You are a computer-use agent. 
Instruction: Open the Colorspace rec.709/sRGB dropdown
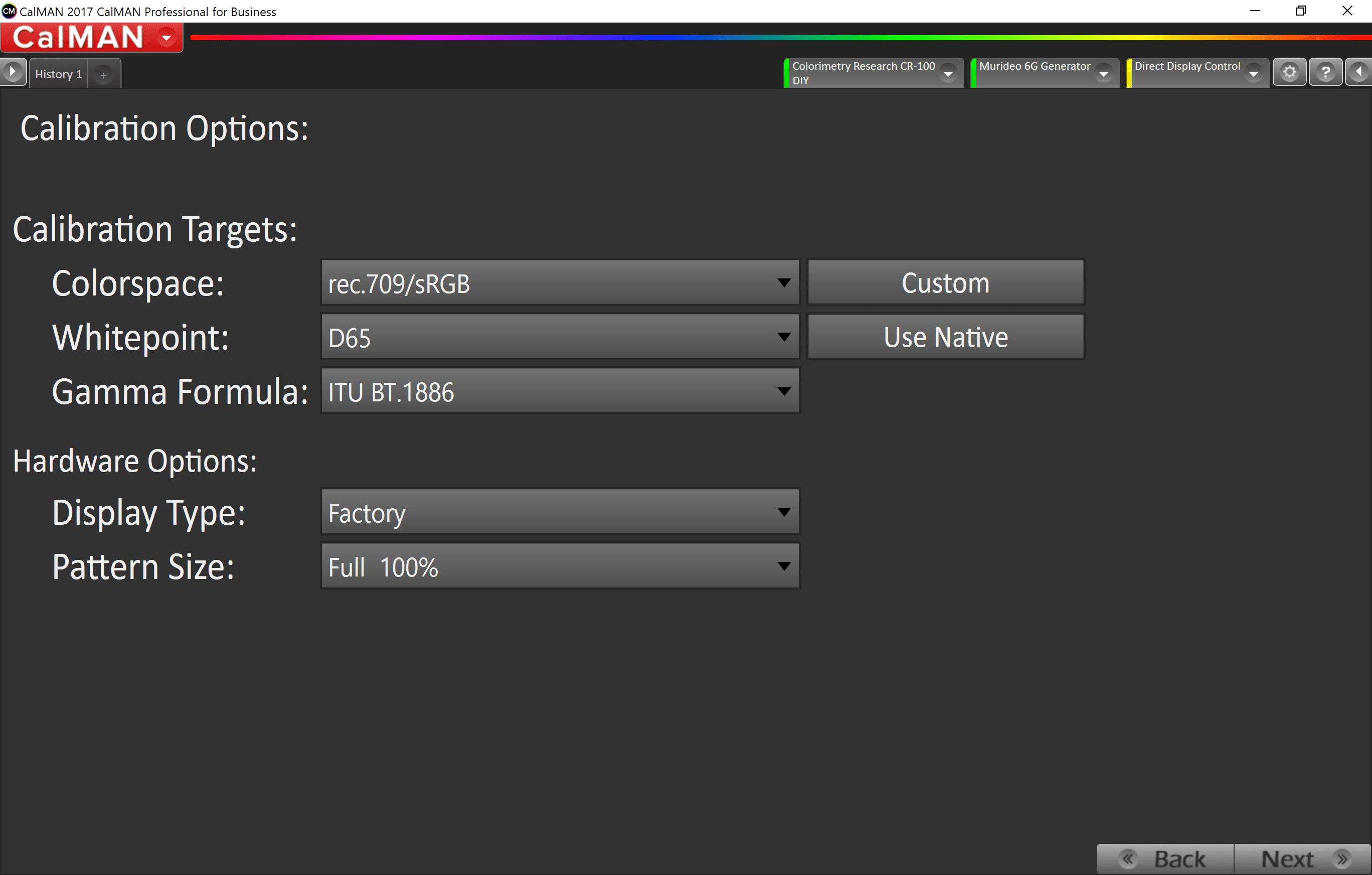point(560,283)
